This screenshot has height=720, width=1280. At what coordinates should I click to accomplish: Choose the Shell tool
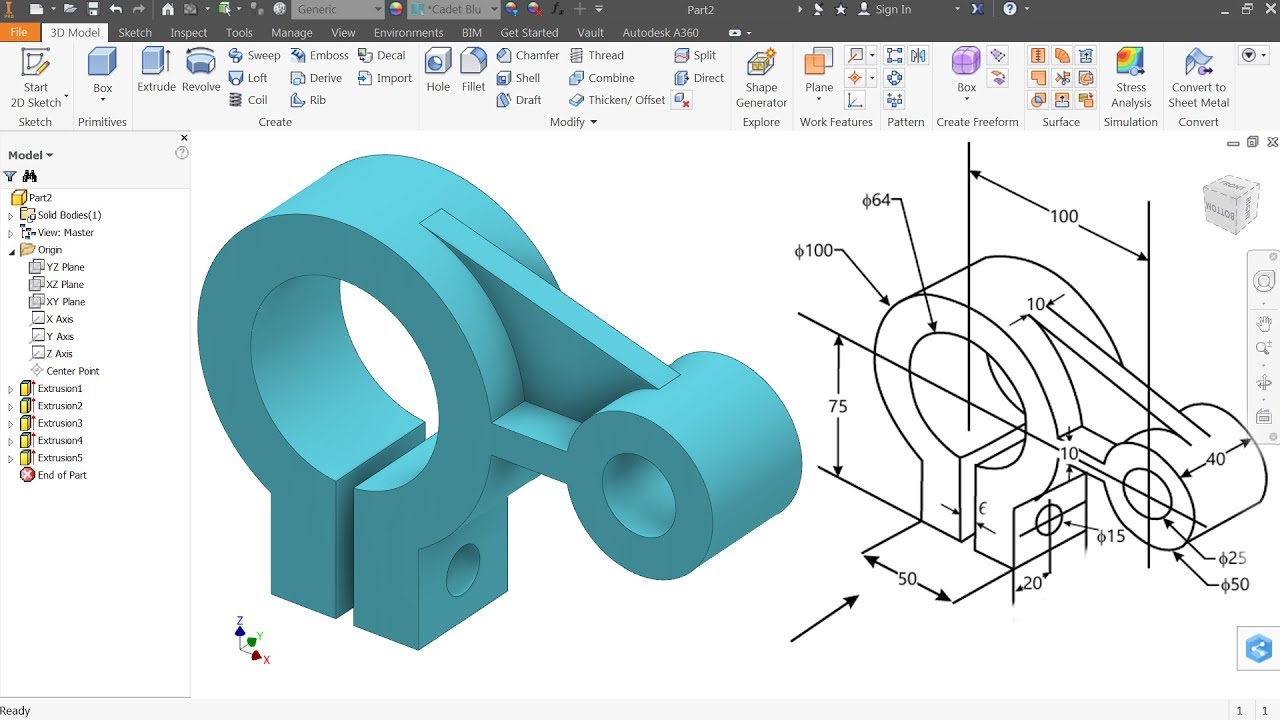[518, 78]
